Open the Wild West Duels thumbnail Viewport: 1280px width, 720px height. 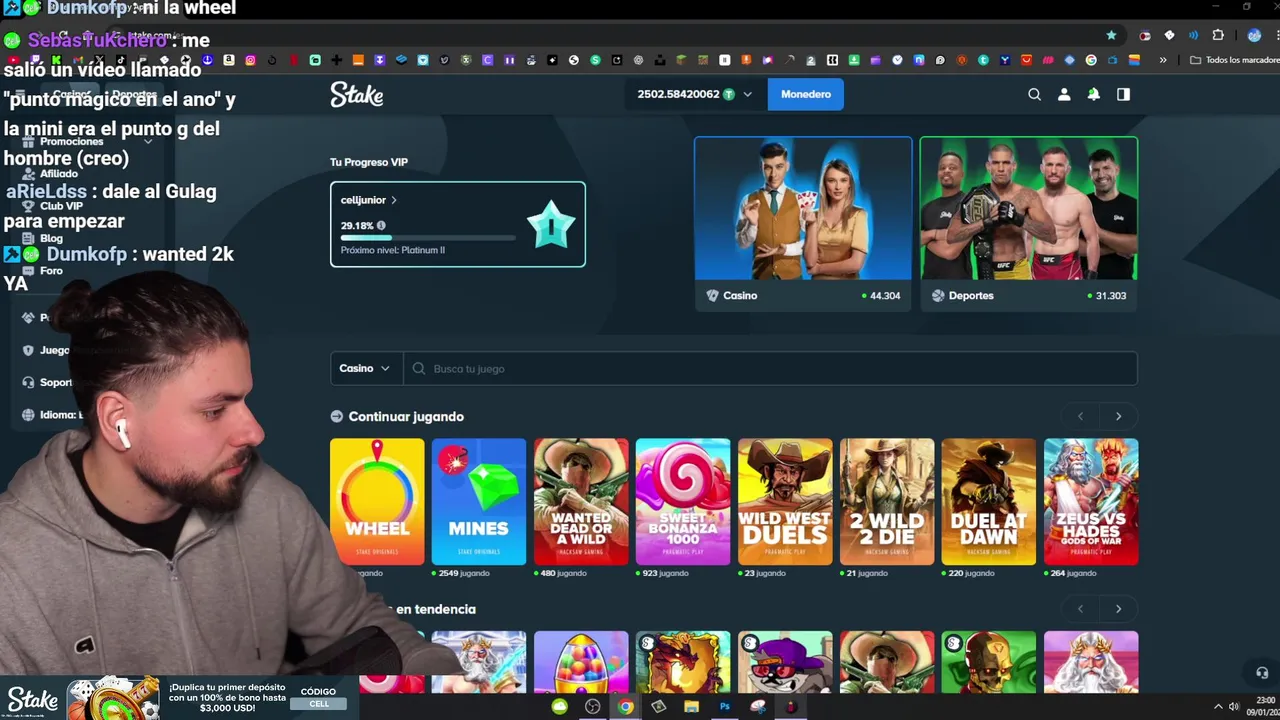click(785, 501)
